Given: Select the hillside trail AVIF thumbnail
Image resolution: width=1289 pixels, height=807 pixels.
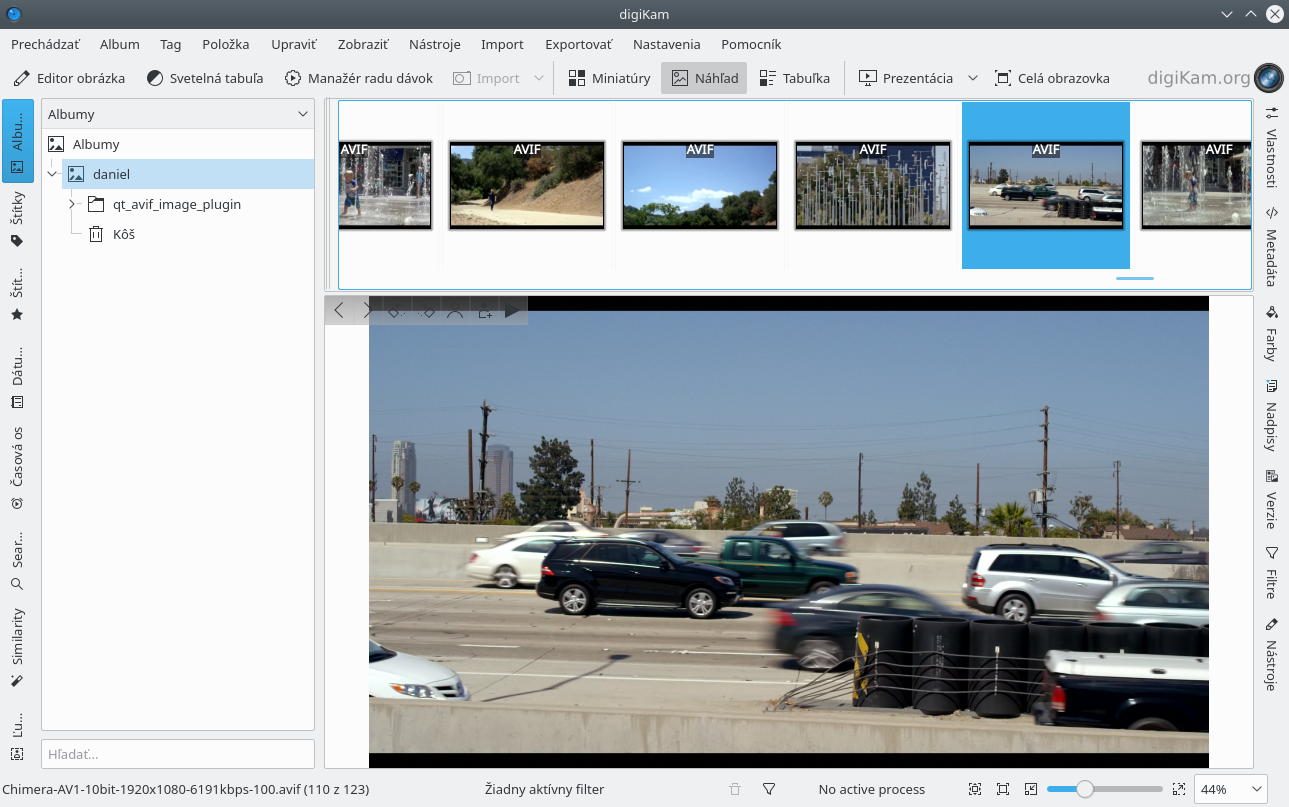Looking at the screenshot, I should point(527,185).
